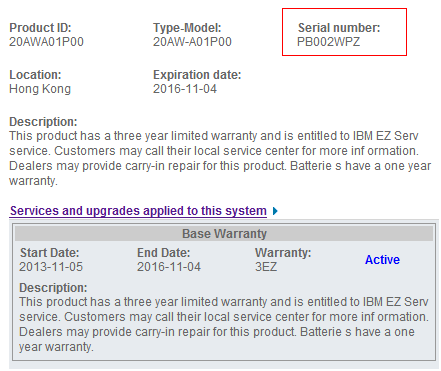Click the Type-Model value 20AW-A01P00

click(x=192, y=42)
